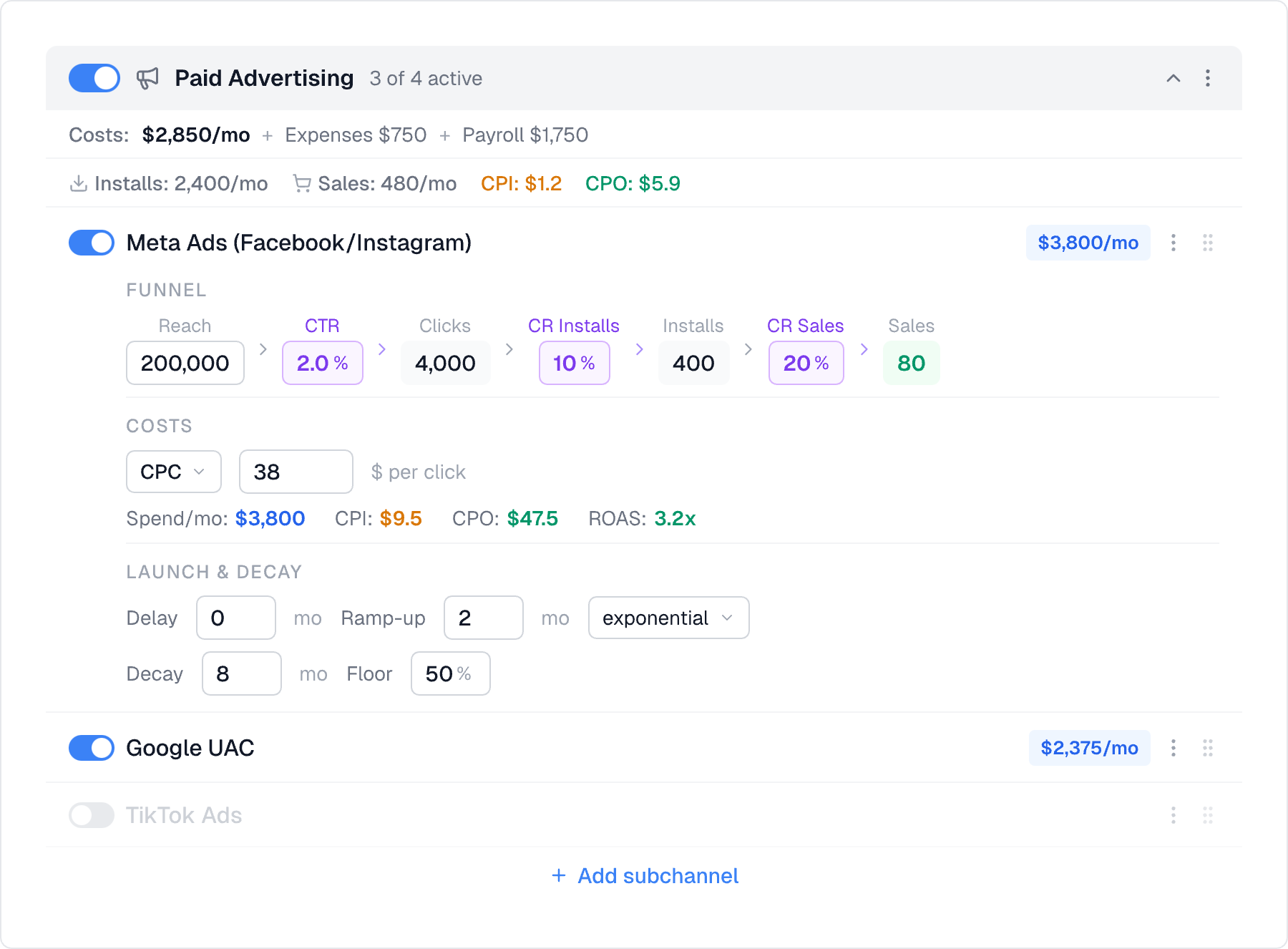Click the Installs download icon
The width and height of the screenshot is (1288, 949).
point(79,182)
